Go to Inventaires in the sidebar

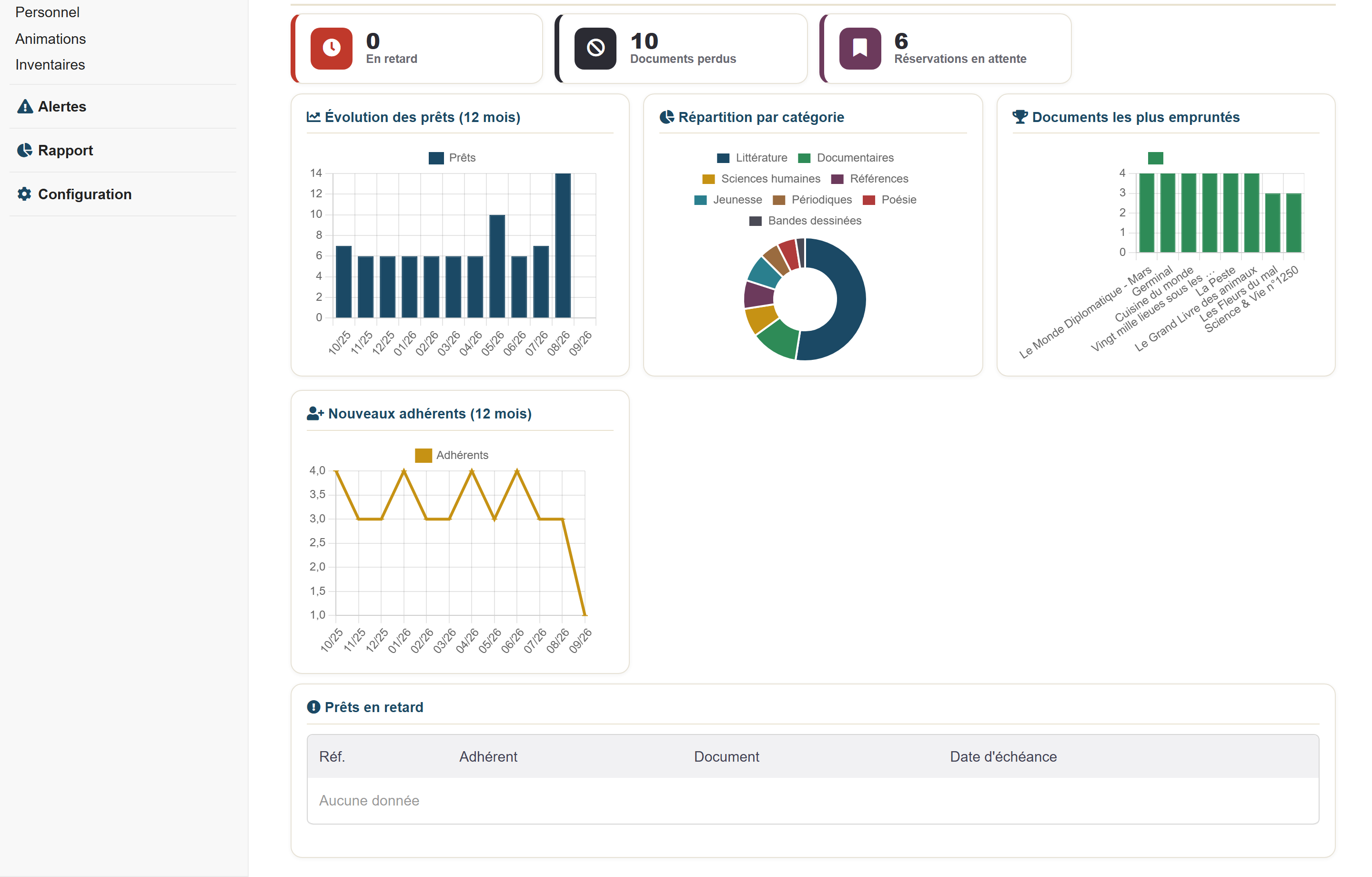point(50,64)
